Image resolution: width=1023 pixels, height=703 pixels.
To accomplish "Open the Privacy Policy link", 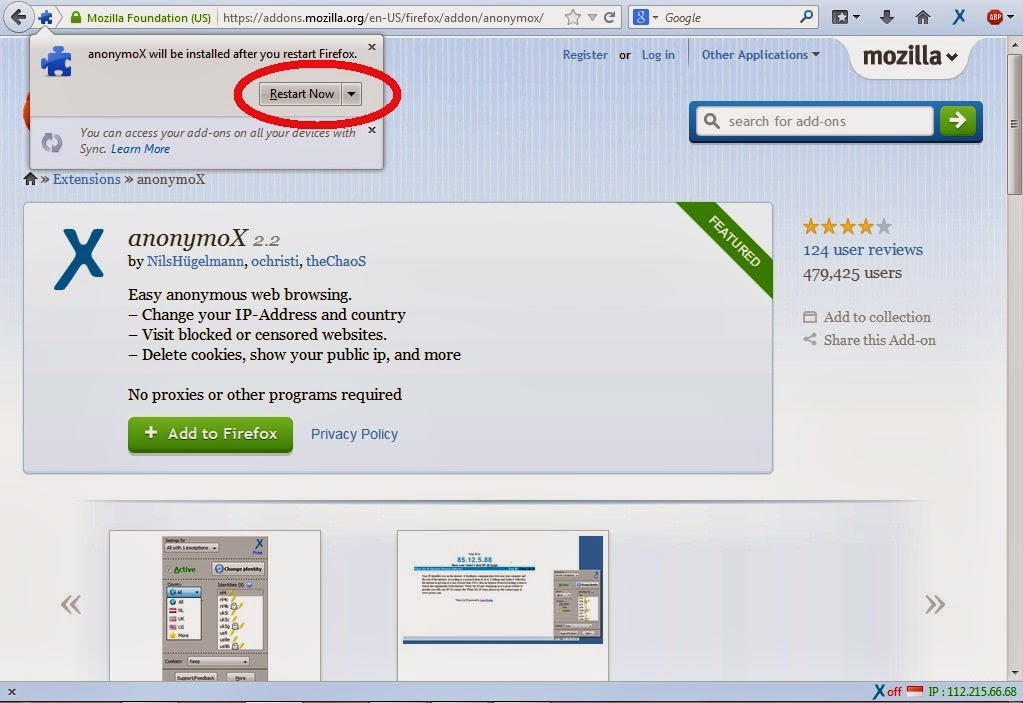I will (354, 434).
